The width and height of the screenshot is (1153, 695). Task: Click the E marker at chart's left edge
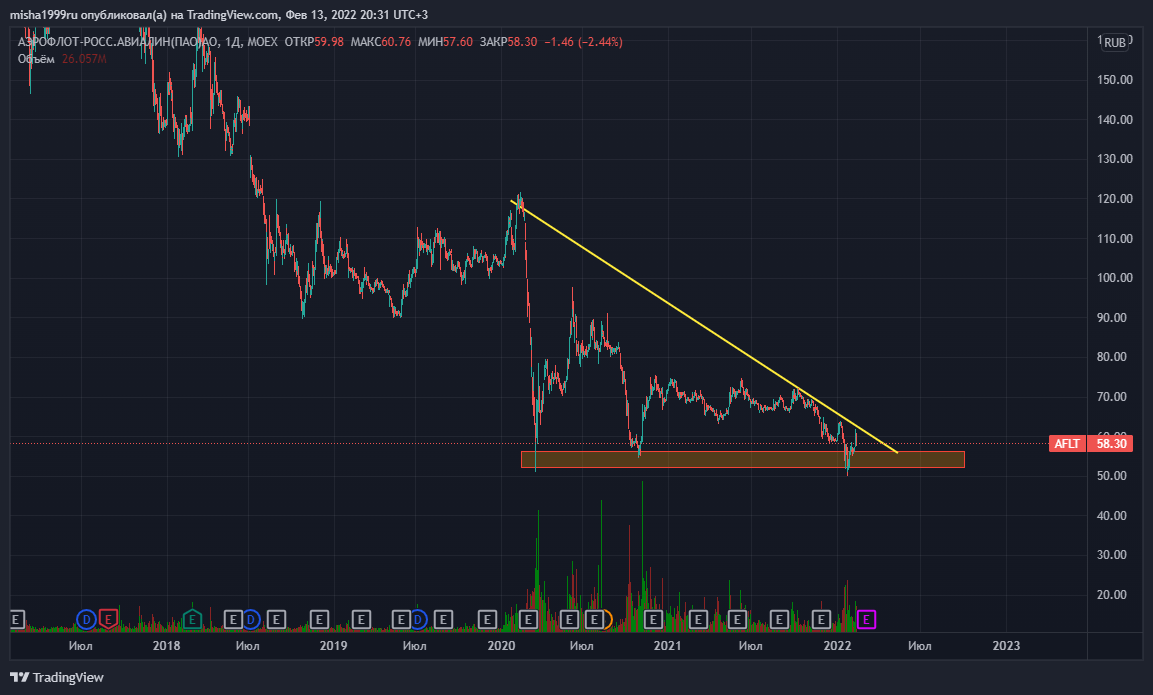(x=15, y=620)
